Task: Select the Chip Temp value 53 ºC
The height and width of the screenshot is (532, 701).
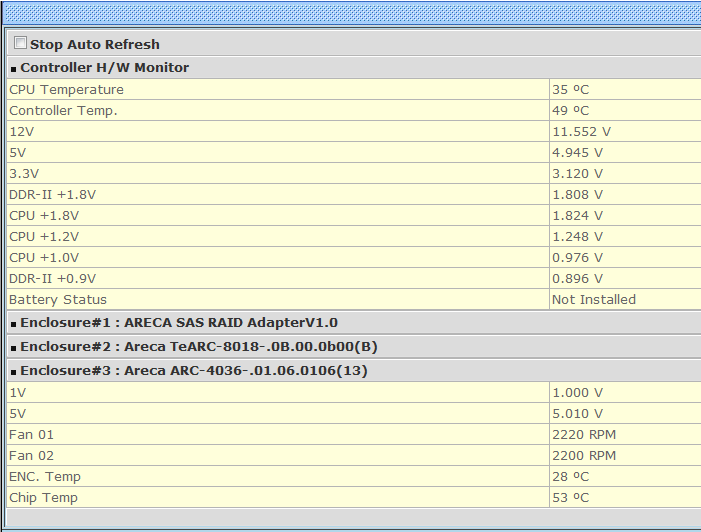Action: coord(570,497)
